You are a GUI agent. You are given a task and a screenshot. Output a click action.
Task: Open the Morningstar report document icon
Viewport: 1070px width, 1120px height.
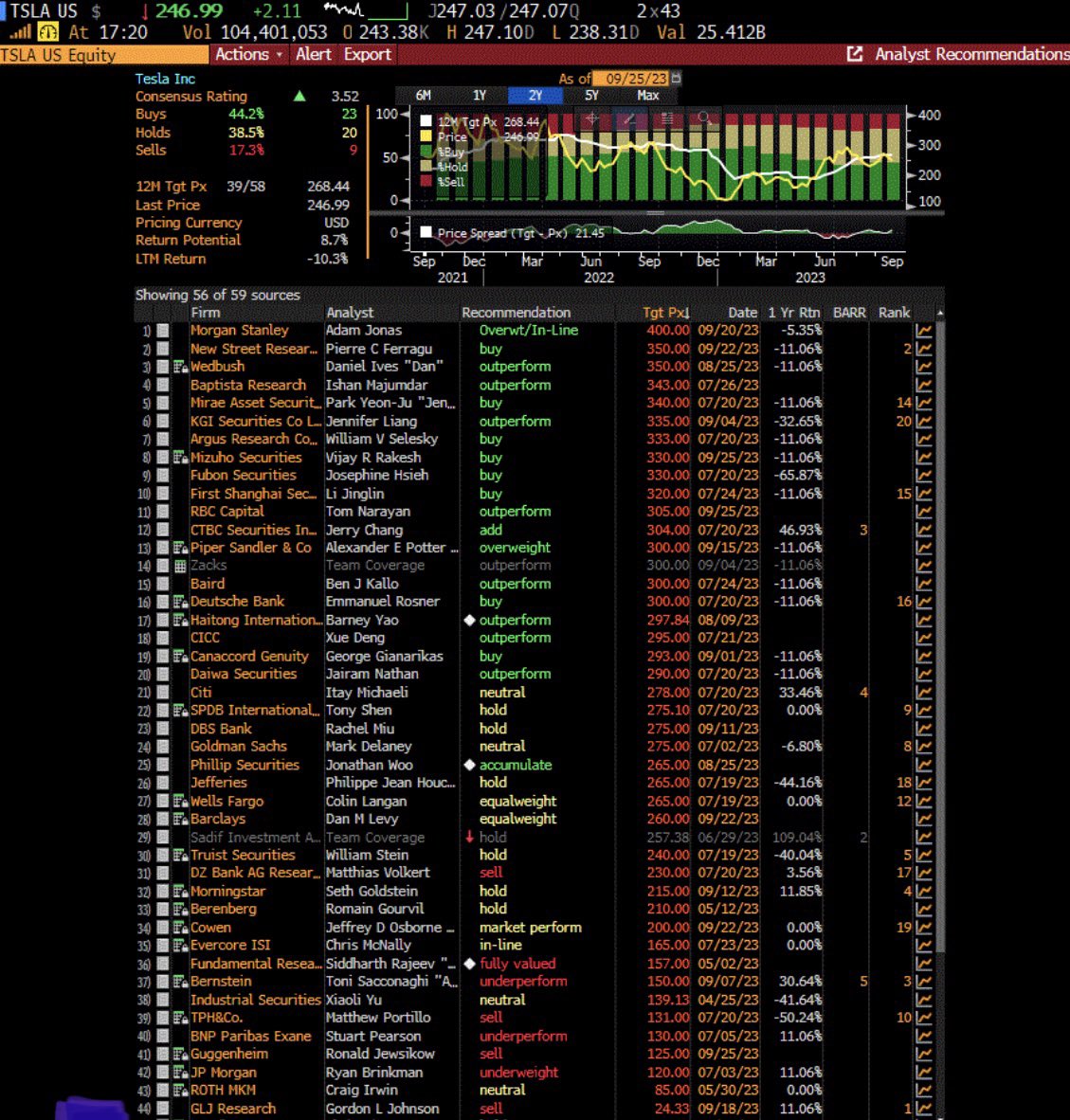point(181,892)
